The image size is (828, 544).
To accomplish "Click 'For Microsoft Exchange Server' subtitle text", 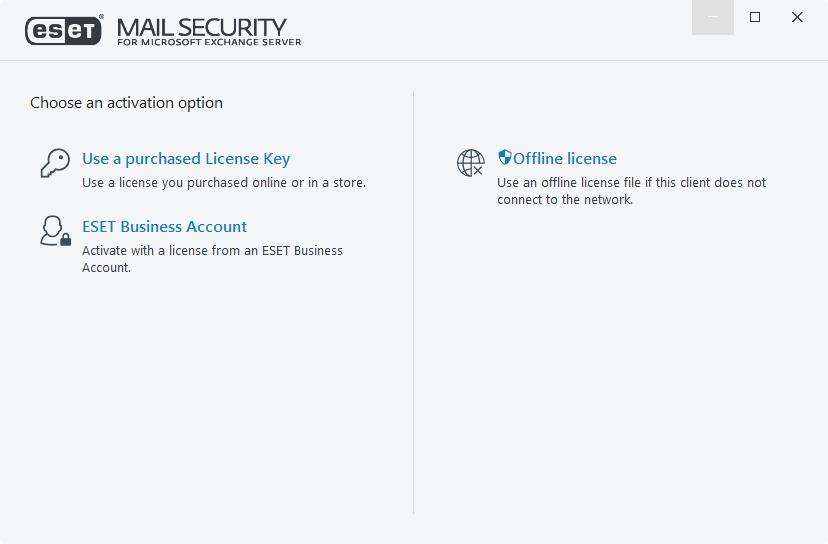I will [x=209, y=42].
